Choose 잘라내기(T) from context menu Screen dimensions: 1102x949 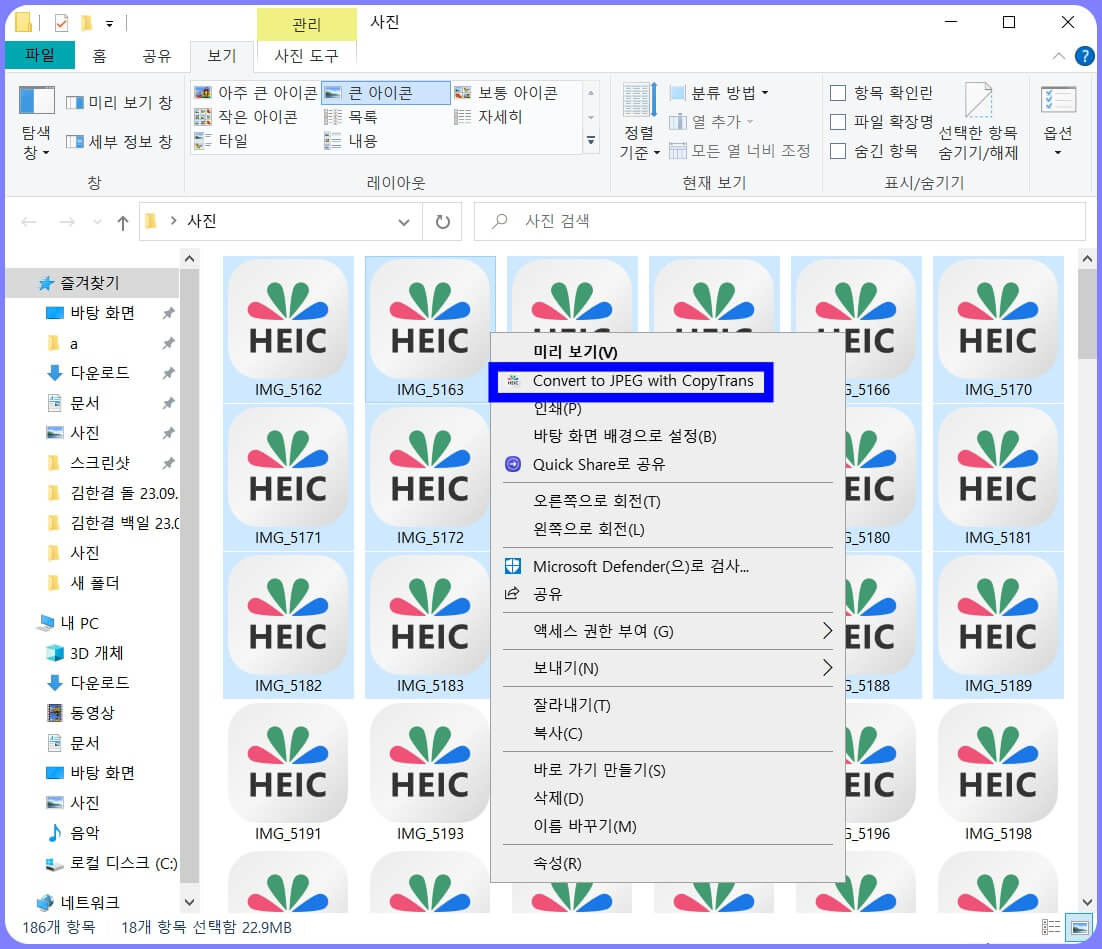coord(572,705)
